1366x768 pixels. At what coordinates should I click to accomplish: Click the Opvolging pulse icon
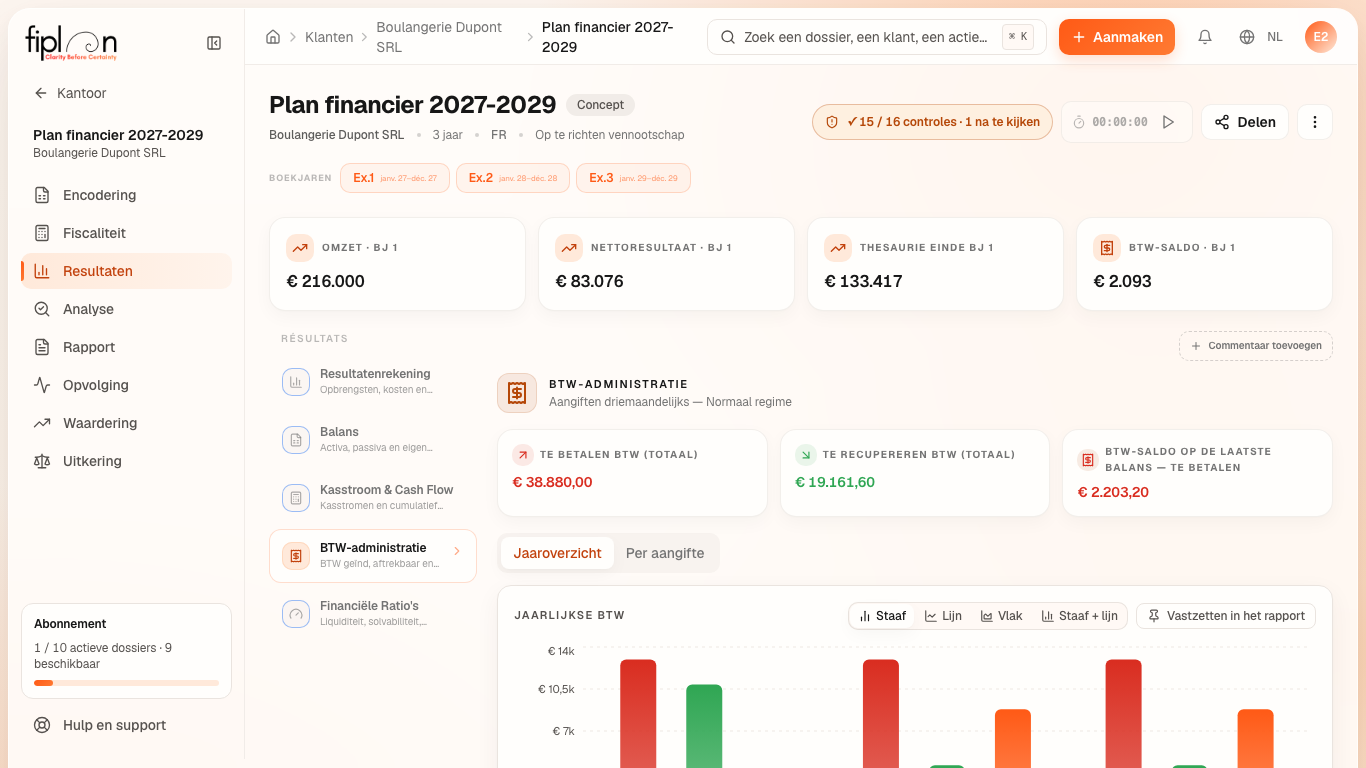(42, 385)
